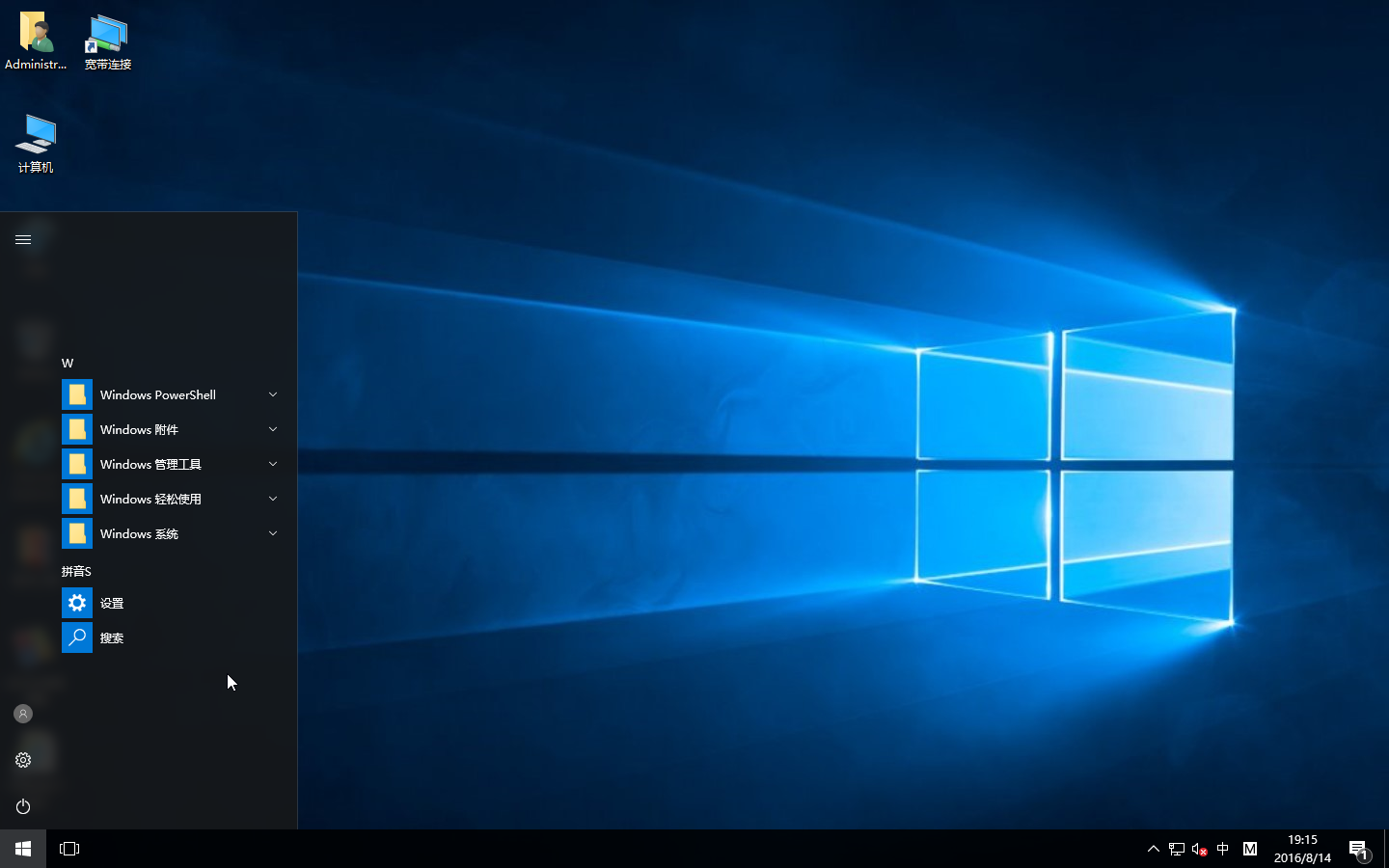Switch input language via 中 indicator

[x=1223, y=850]
